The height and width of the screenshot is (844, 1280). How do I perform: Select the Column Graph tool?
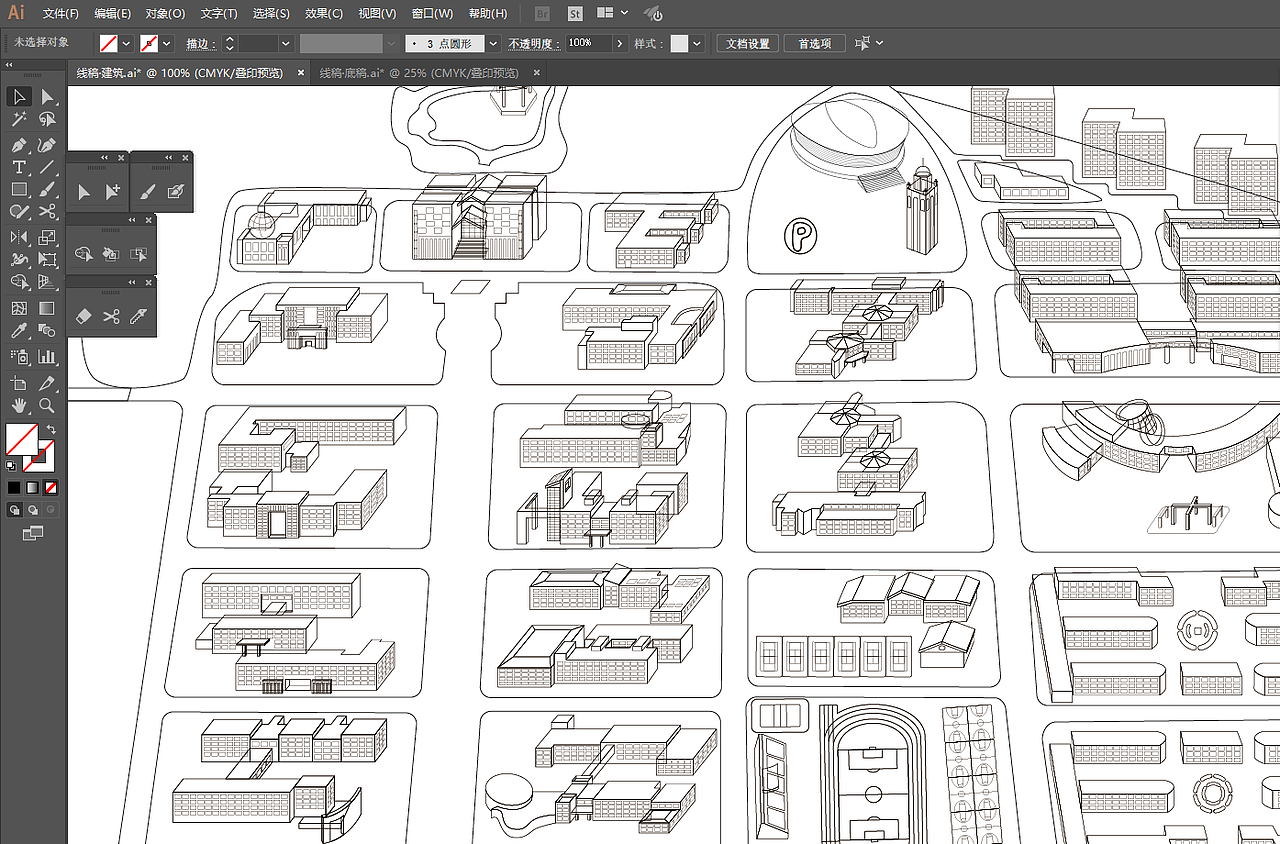[47, 356]
